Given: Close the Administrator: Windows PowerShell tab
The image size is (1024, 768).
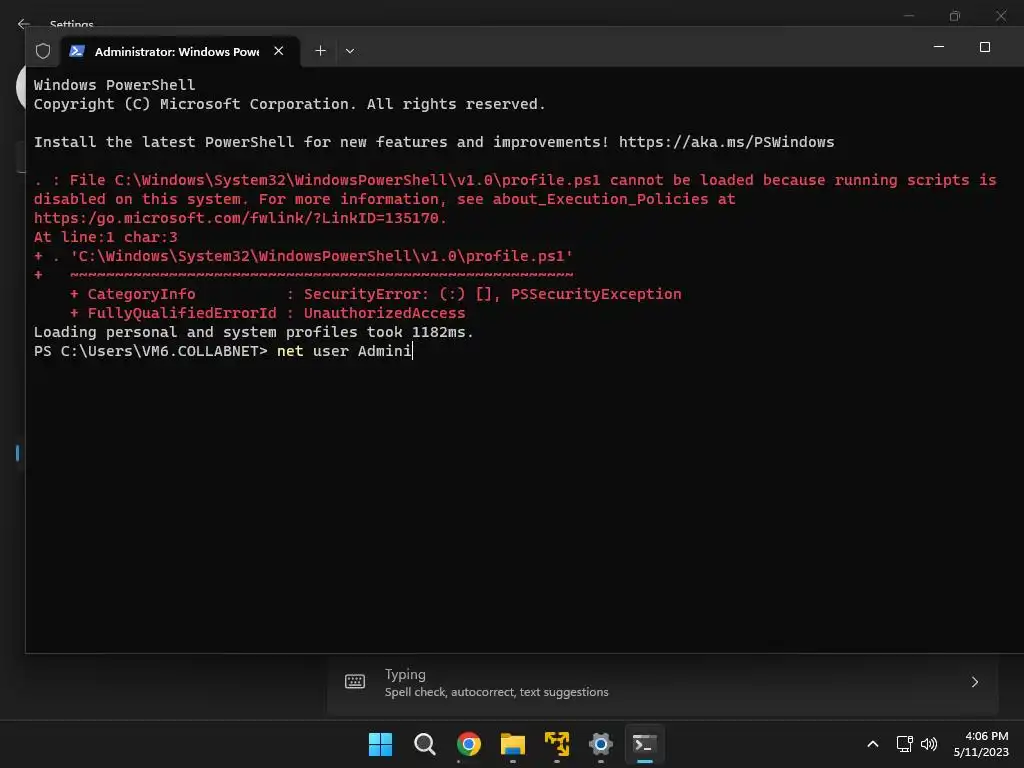Looking at the screenshot, I should click(279, 51).
